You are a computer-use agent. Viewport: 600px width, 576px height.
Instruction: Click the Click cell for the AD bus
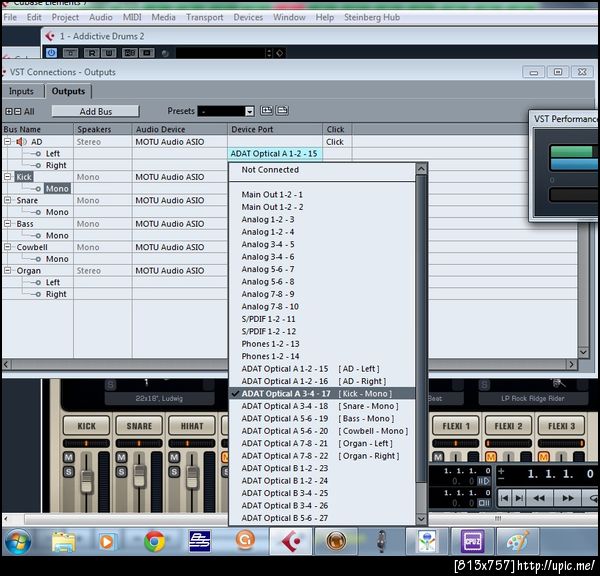point(335,142)
